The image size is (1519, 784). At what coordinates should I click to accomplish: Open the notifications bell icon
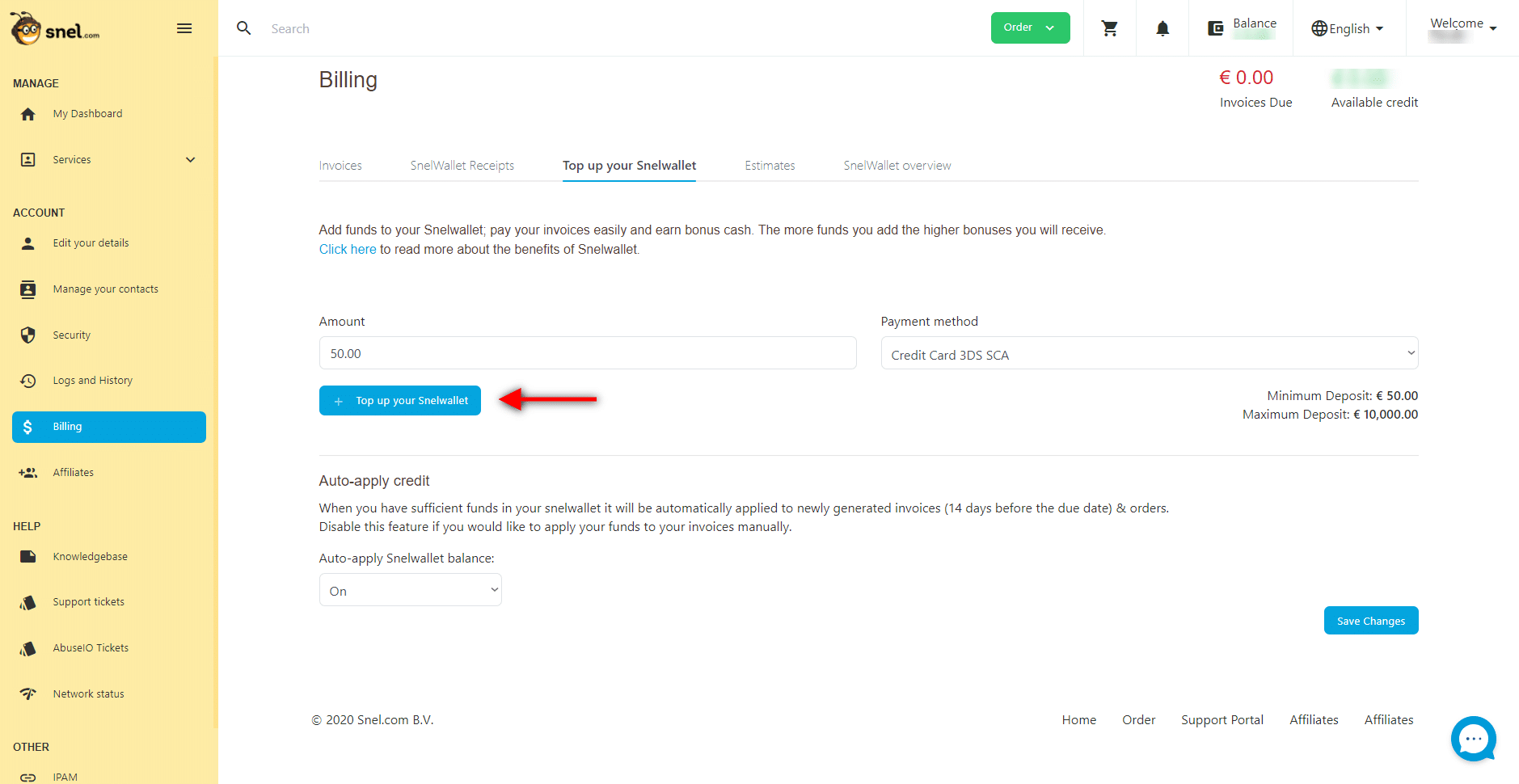(x=1162, y=28)
